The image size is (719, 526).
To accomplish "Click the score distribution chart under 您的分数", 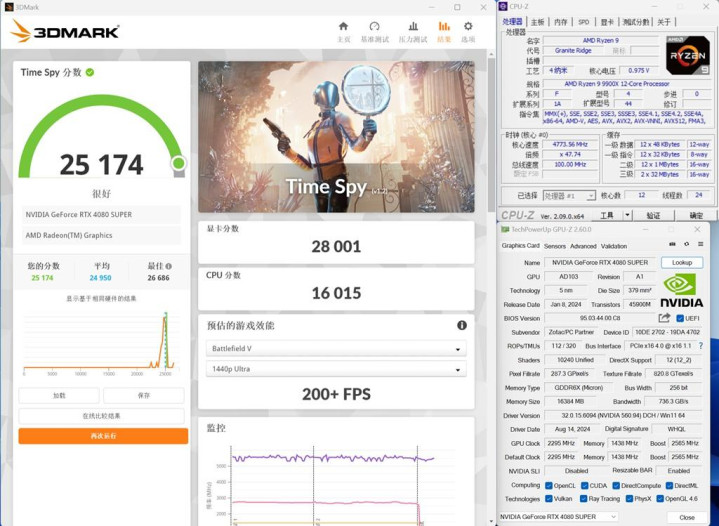I will pyautogui.click(x=100, y=342).
